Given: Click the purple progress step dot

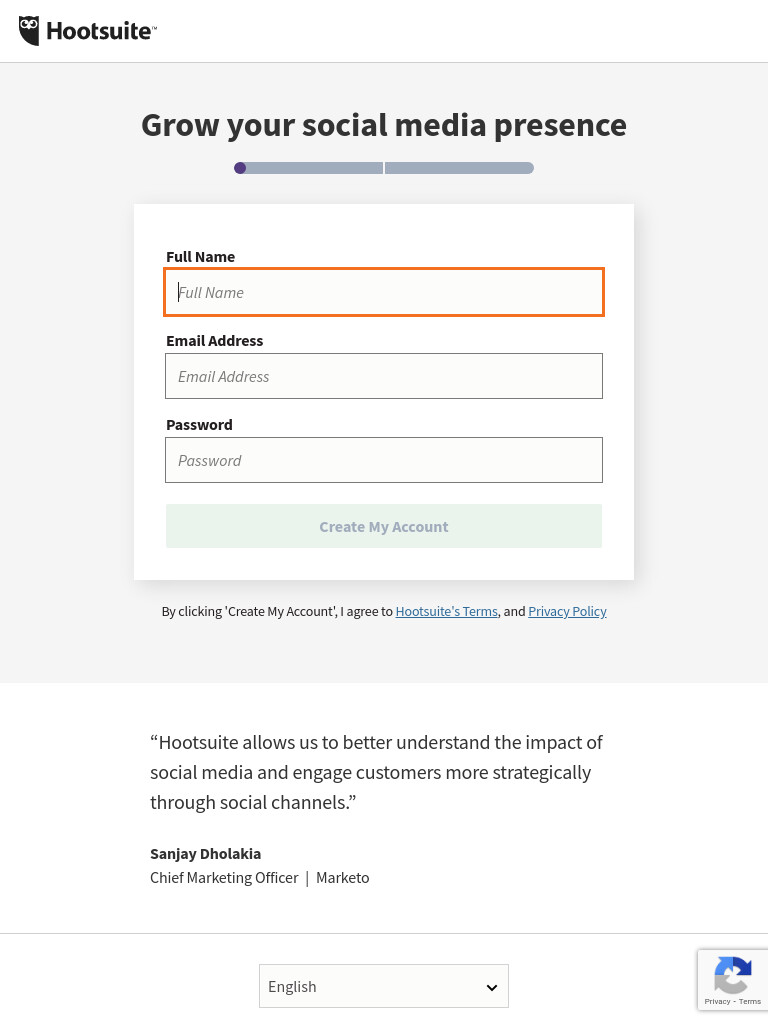Looking at the screenshot, I should (240, 168).
